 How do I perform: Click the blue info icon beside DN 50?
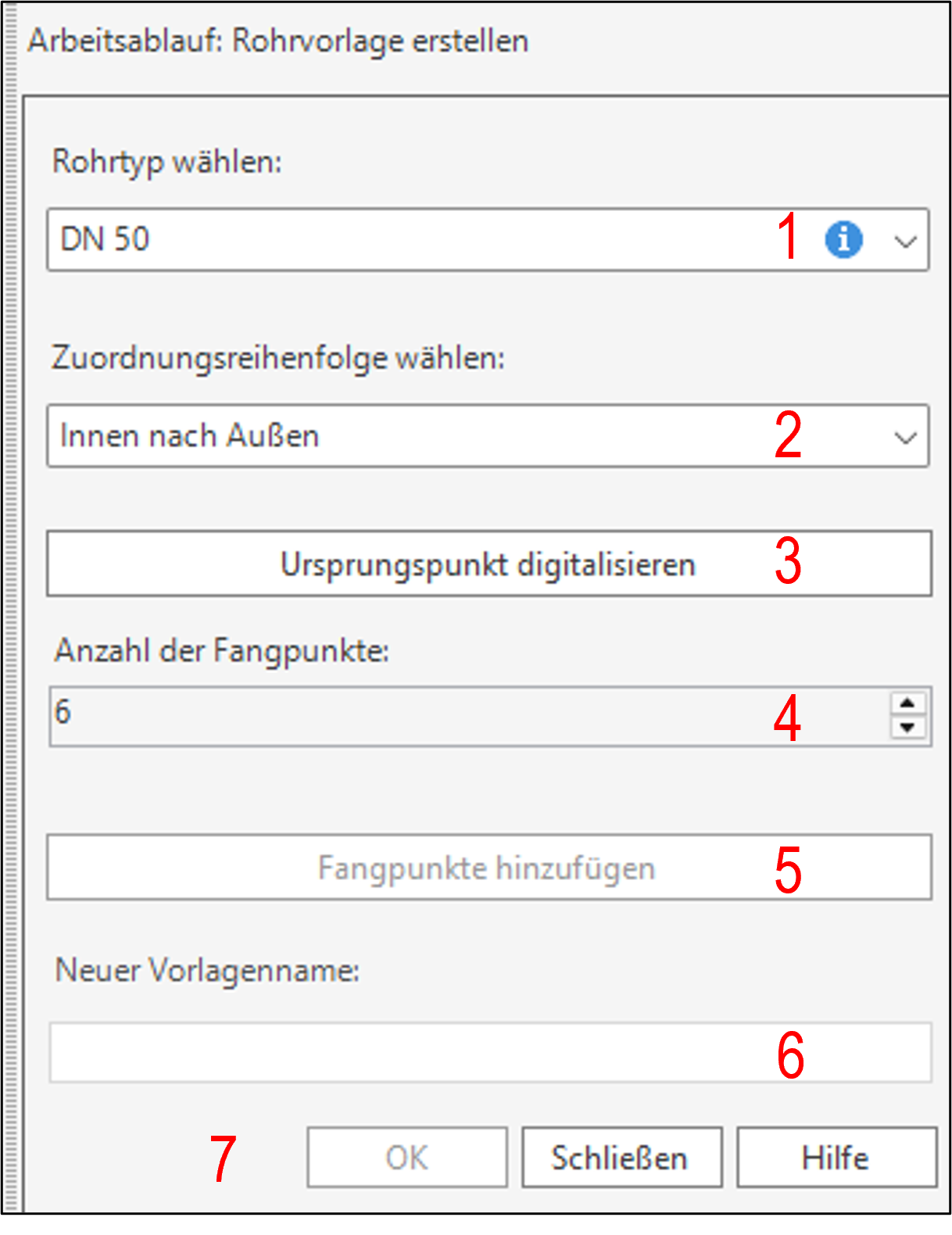point(844,240)
